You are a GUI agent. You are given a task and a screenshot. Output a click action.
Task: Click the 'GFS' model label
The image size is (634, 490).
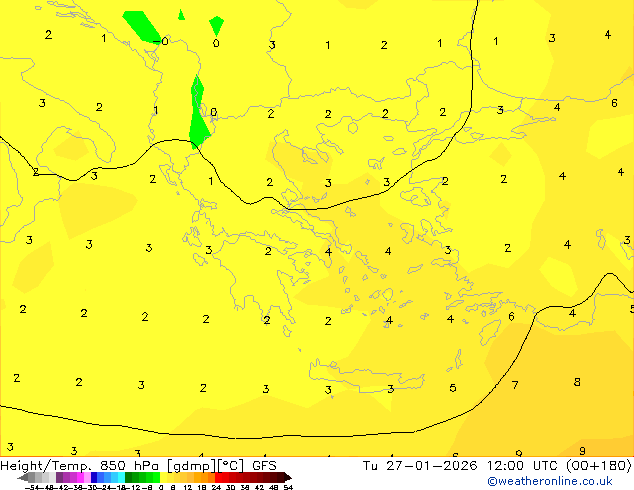tap(264, 465)
